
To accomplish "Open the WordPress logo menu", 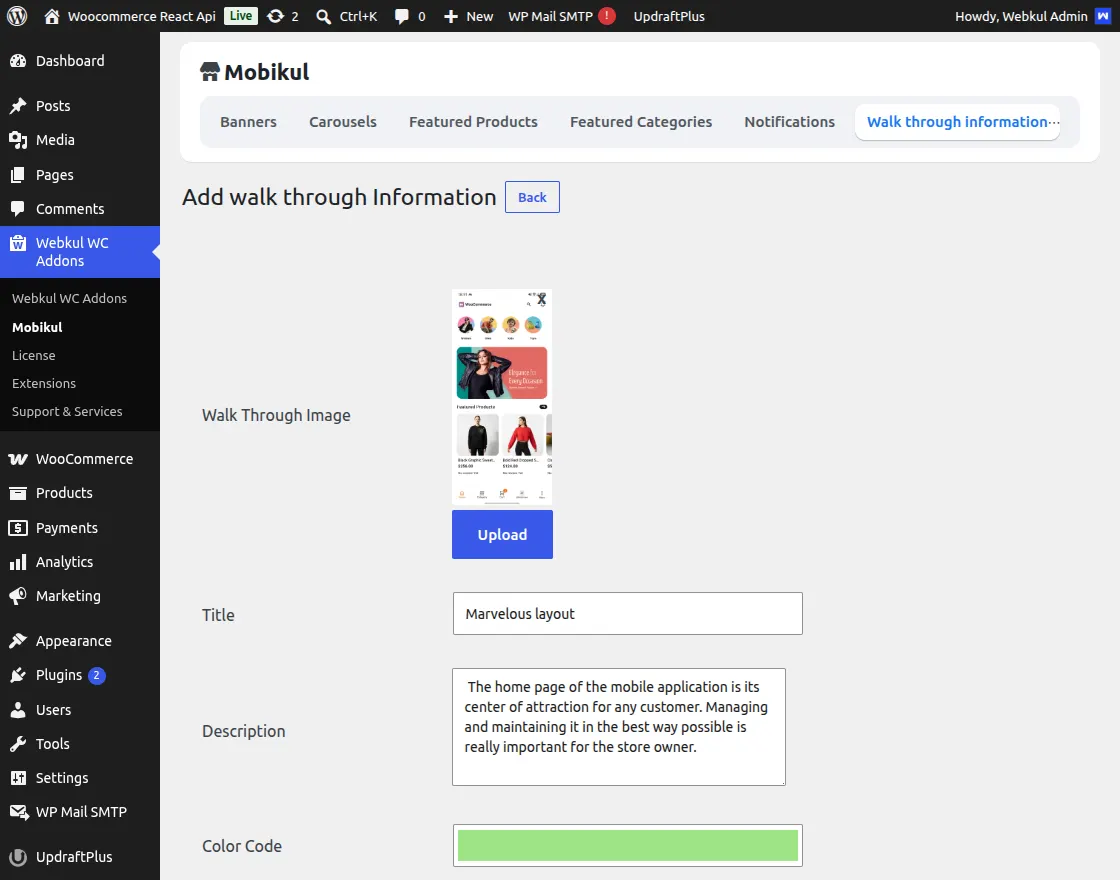I will pos(17,16).
